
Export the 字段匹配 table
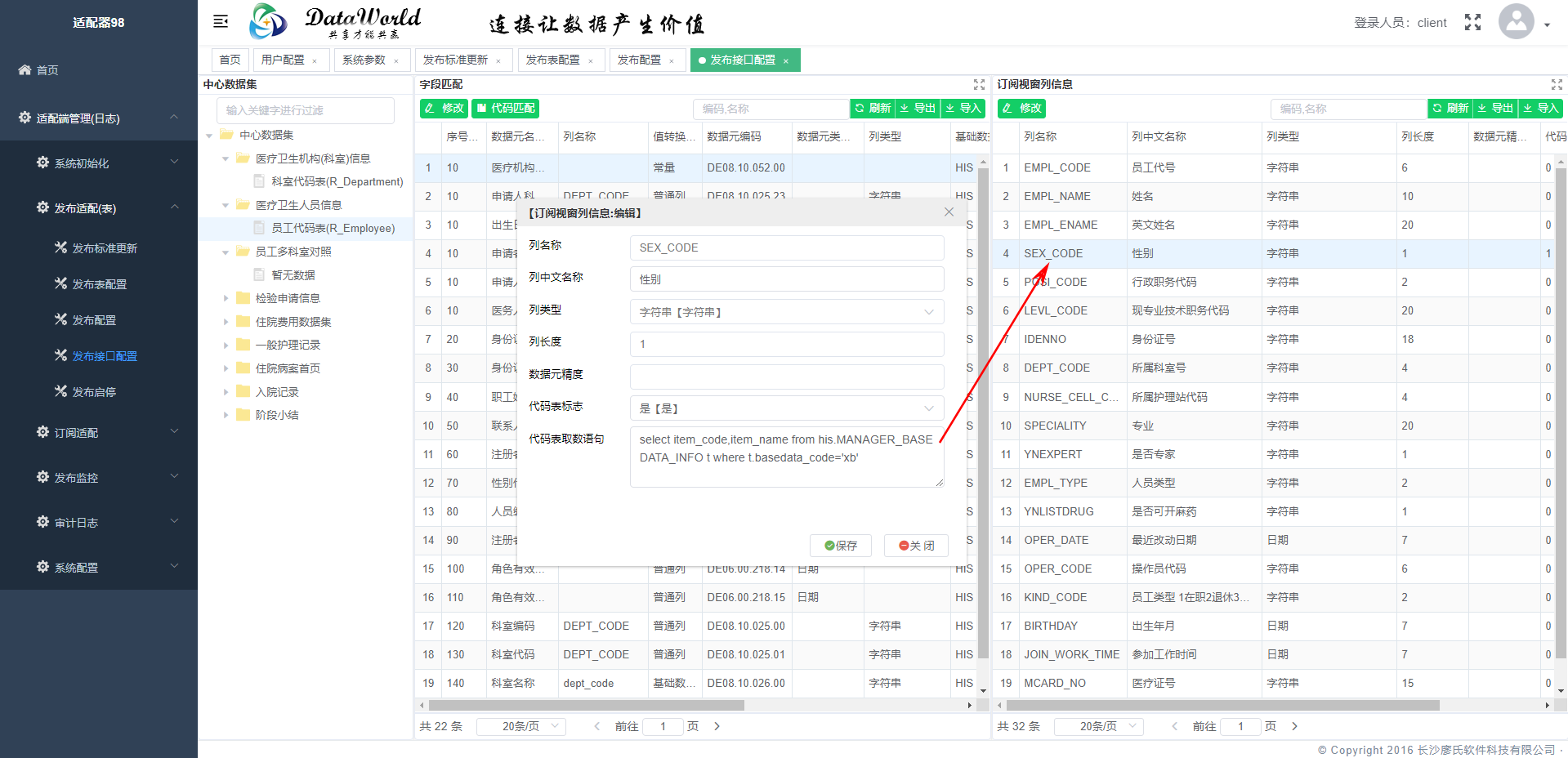(918, 108)
